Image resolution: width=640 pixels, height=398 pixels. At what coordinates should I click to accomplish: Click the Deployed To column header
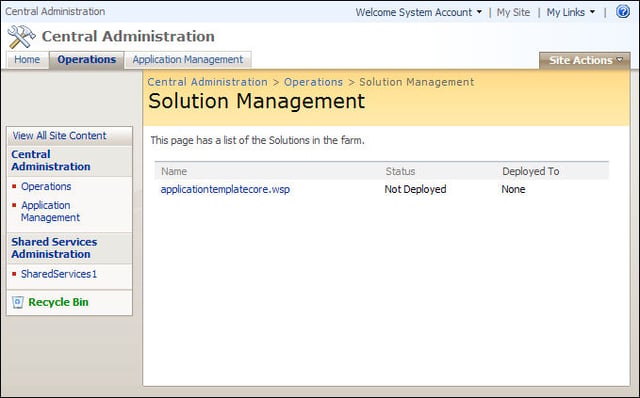pos(531,171)
